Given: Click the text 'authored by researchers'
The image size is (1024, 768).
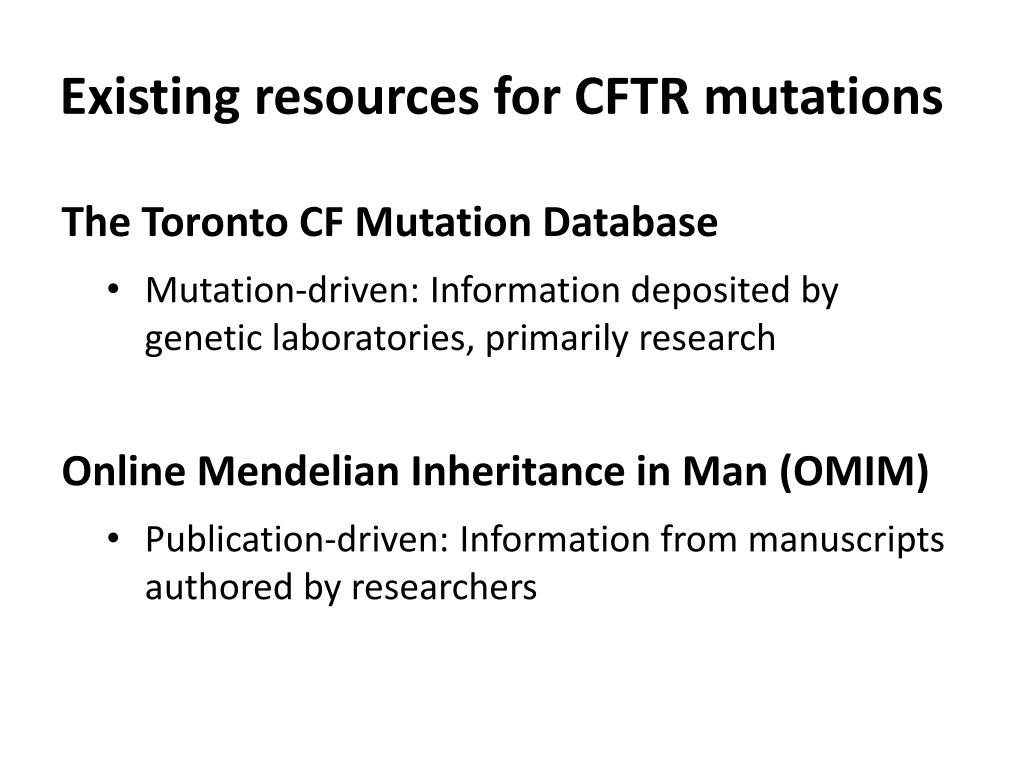Looking at the screenshot, I should click(x=340, y=587).
